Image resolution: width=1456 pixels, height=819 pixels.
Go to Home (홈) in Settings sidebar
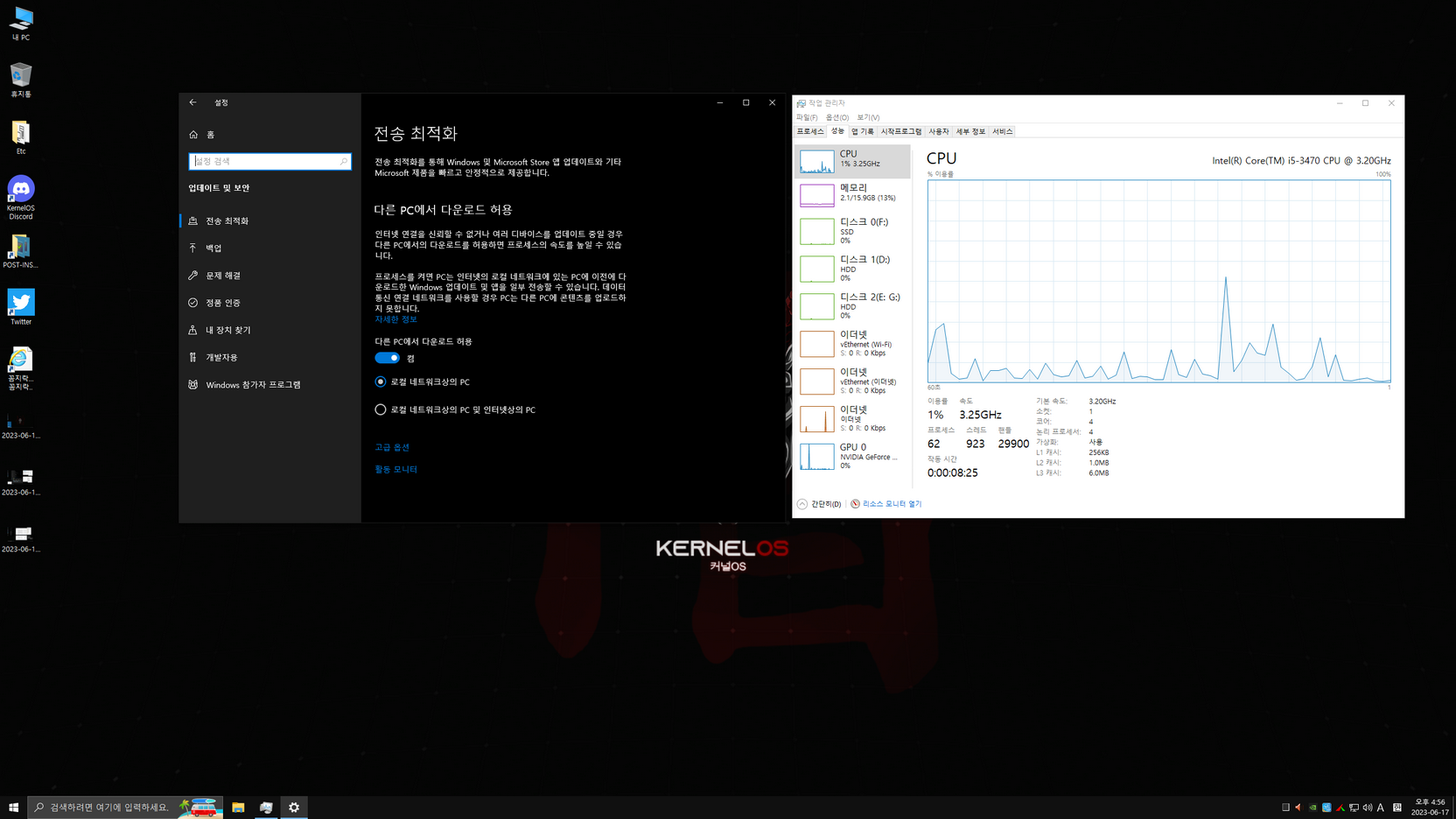[x=269, y=135]
